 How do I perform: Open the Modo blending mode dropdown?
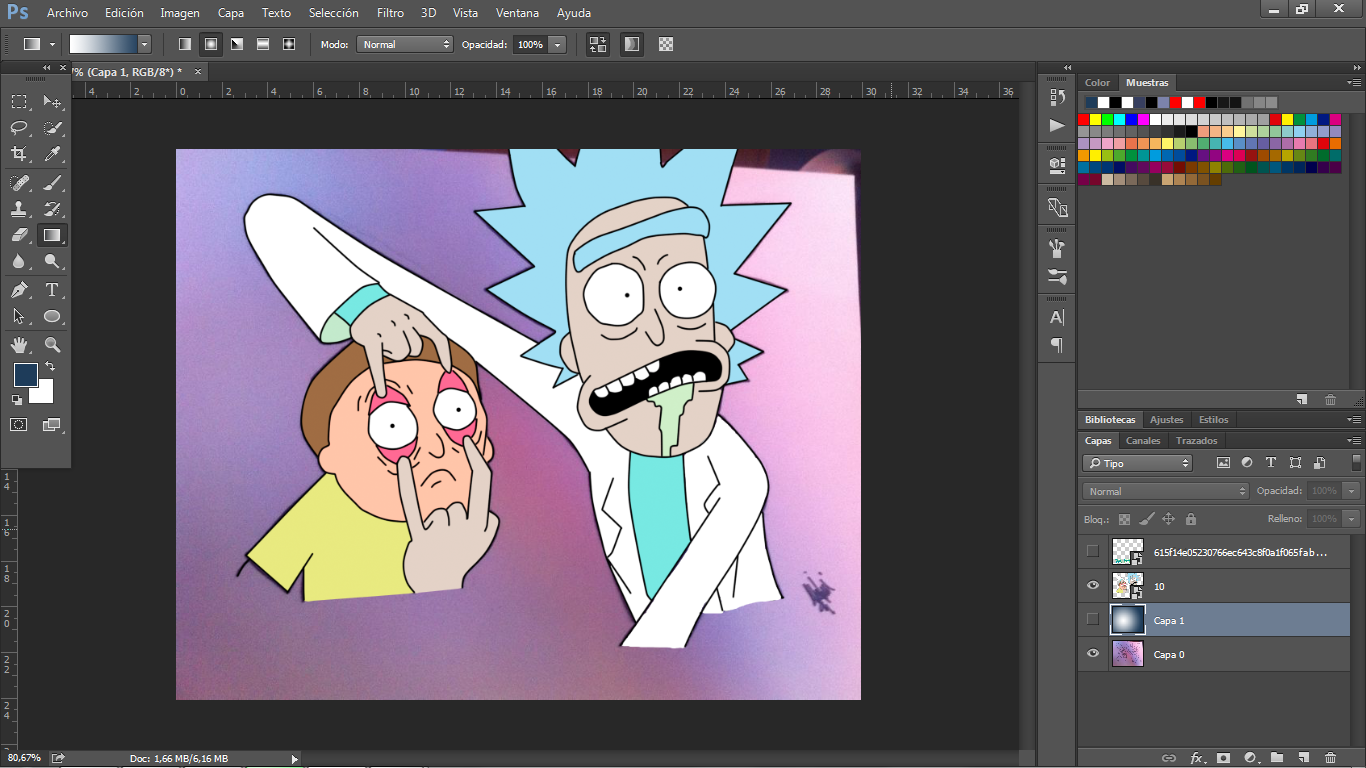coord(405,44)
